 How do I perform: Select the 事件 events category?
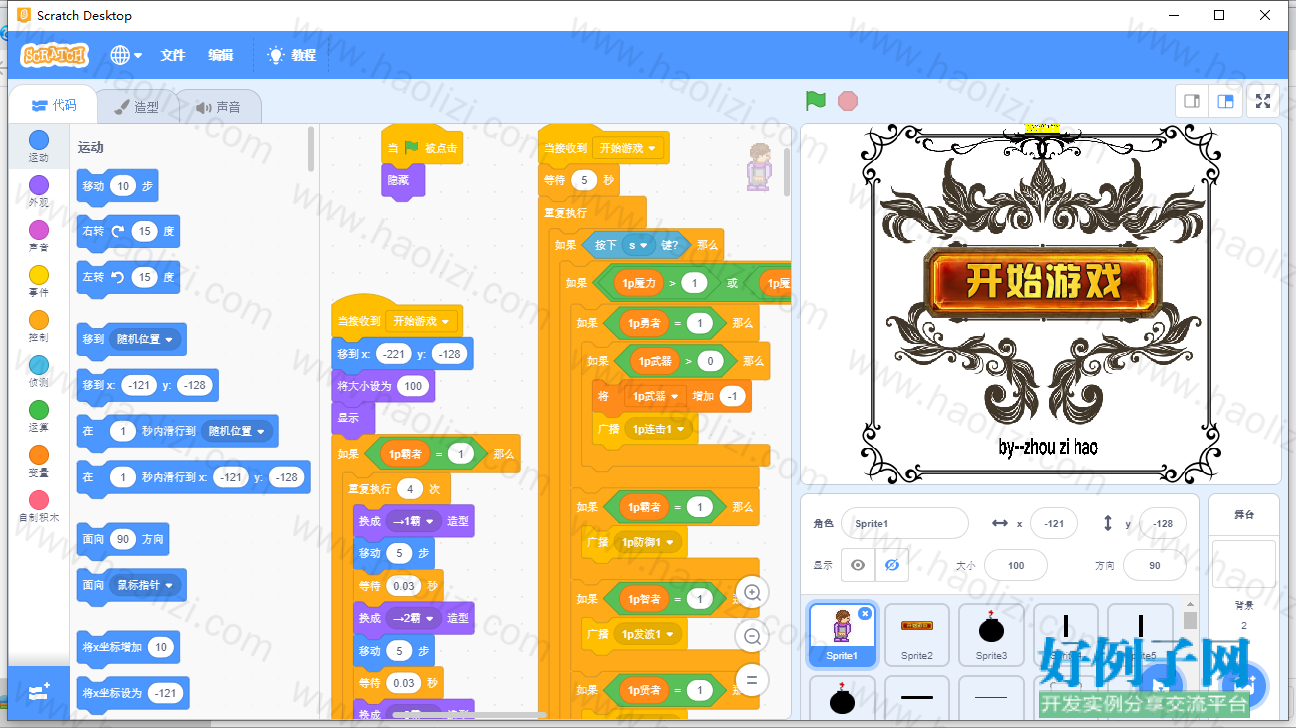38,281
